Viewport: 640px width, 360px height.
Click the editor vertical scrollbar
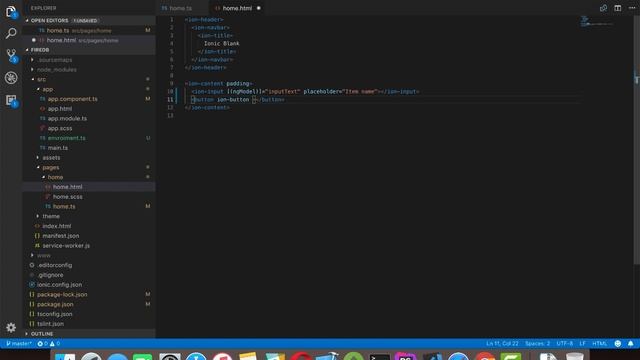636,139
